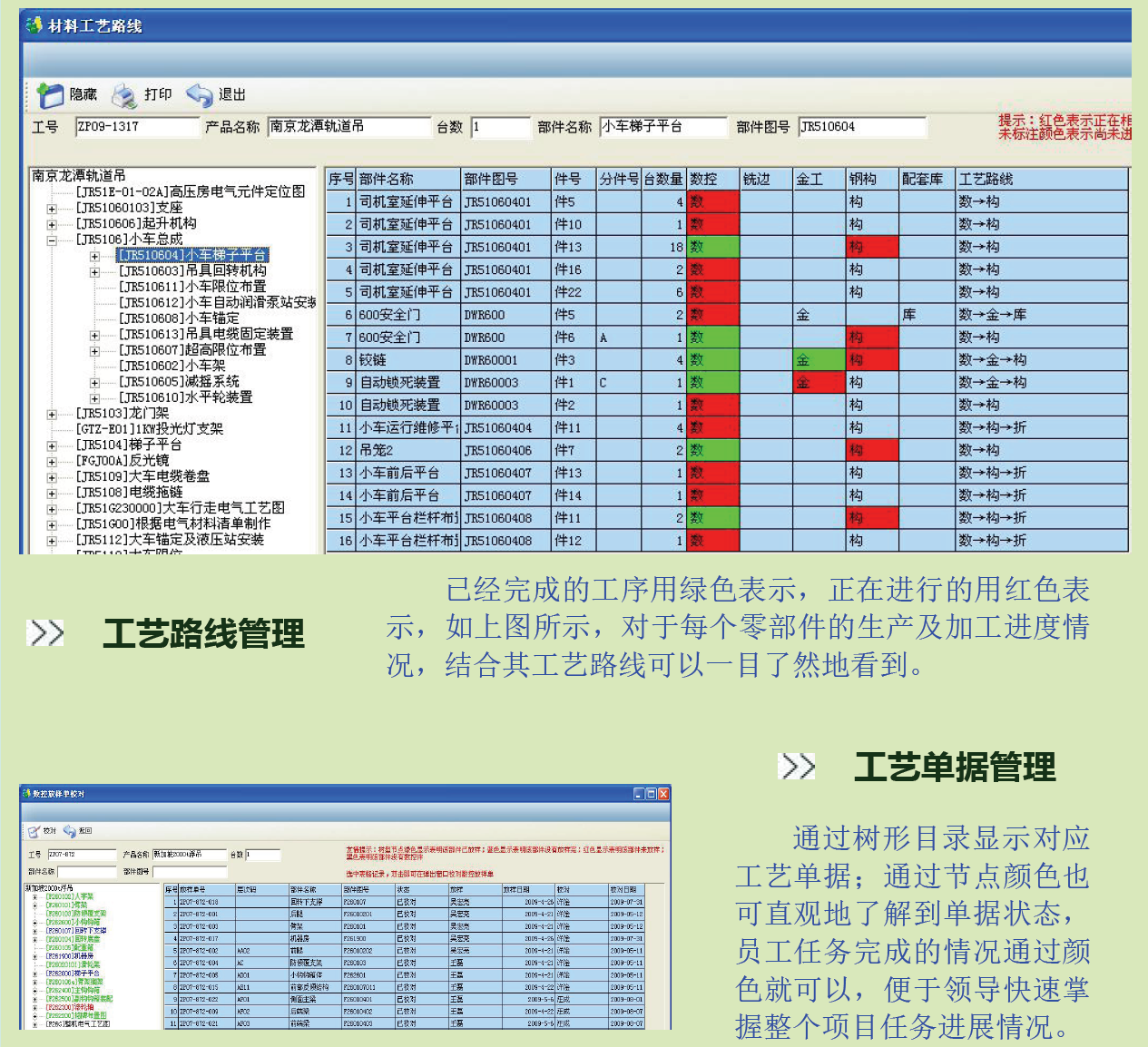
Task: Select [JR510603]吊具回转机构 in the tree
Action: tap(192, 271)
